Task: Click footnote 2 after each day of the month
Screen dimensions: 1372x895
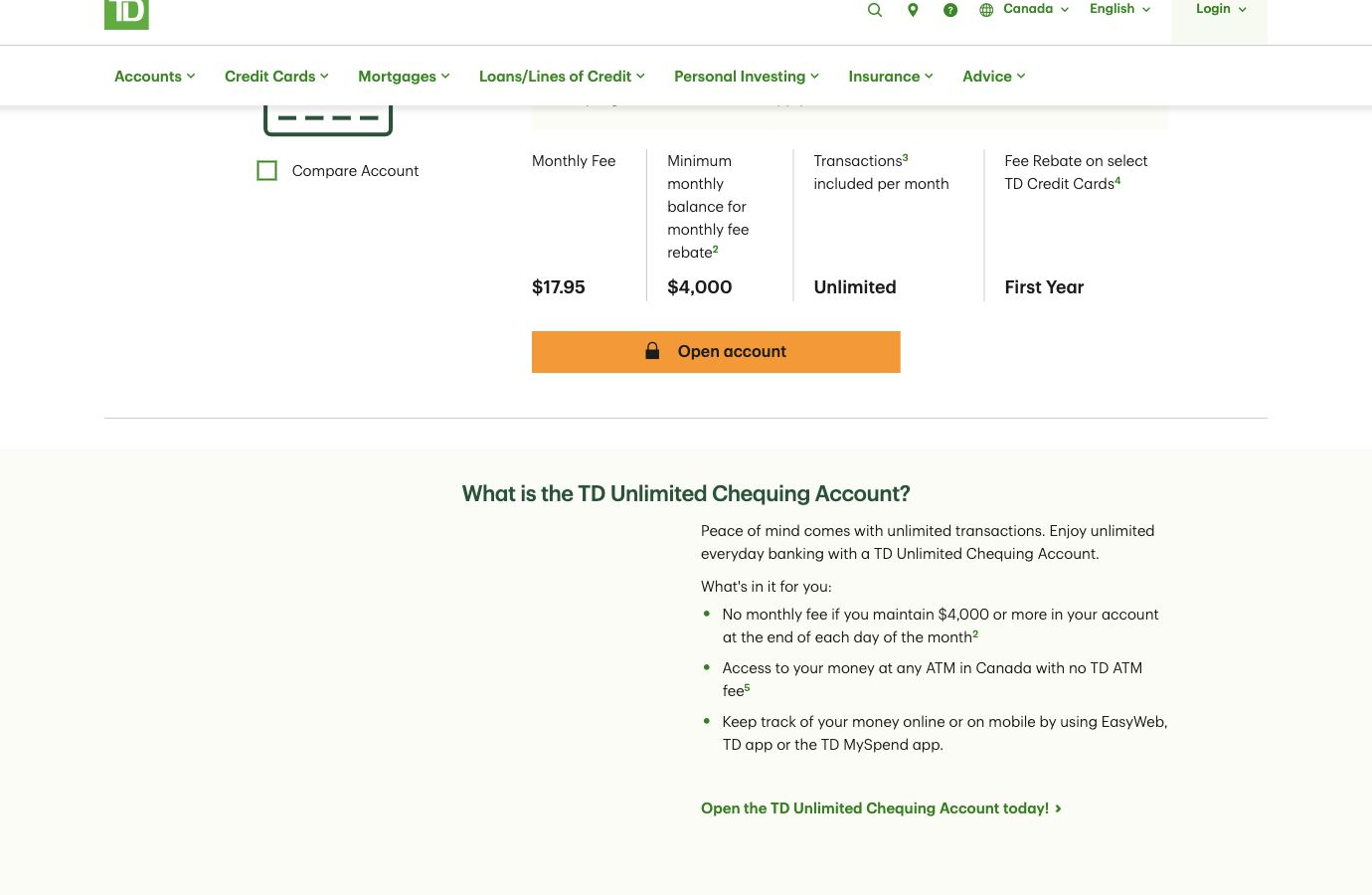Action: point(975,633)
